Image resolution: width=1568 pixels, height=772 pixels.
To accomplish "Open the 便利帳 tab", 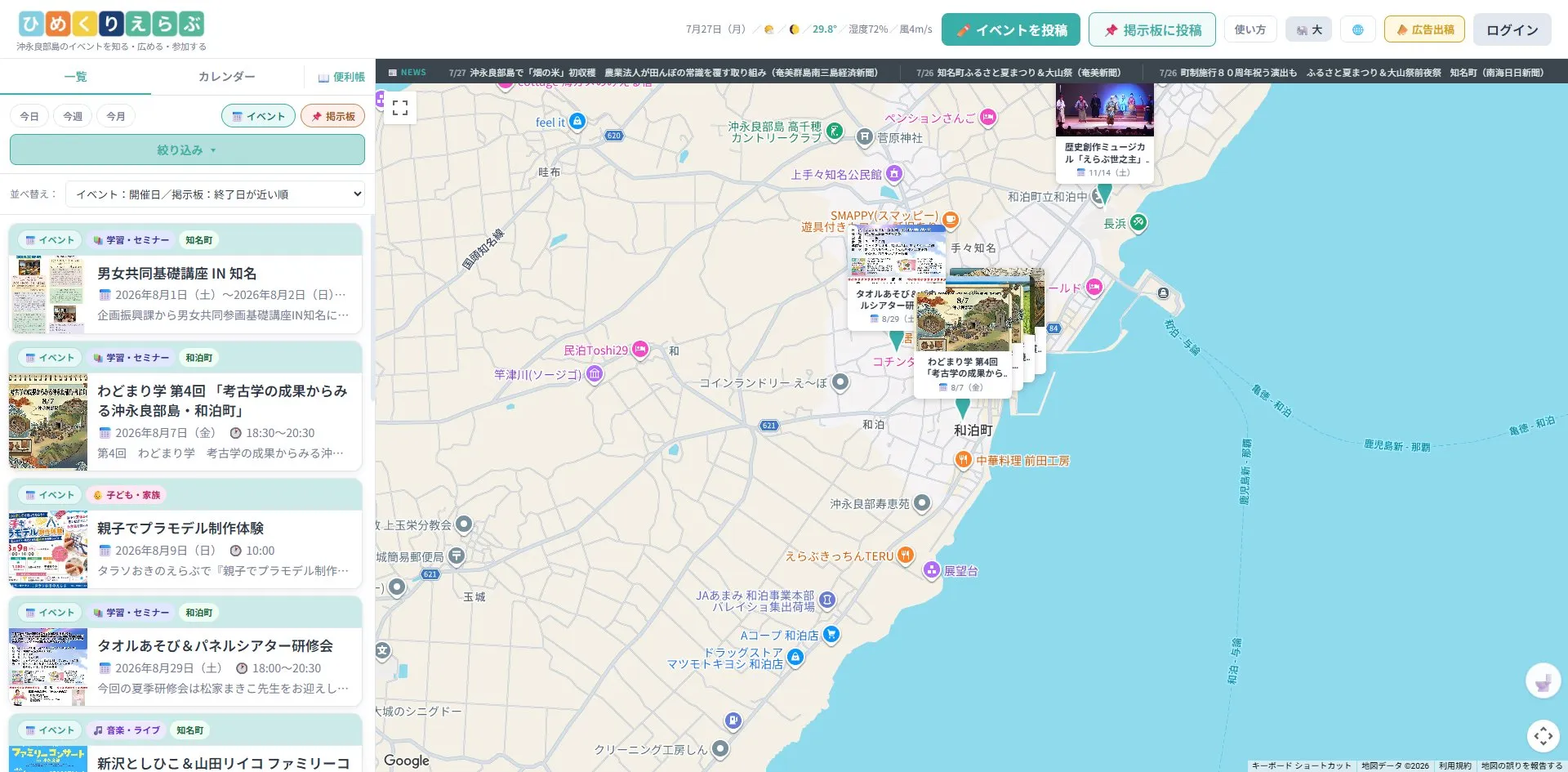I will 341,77.
